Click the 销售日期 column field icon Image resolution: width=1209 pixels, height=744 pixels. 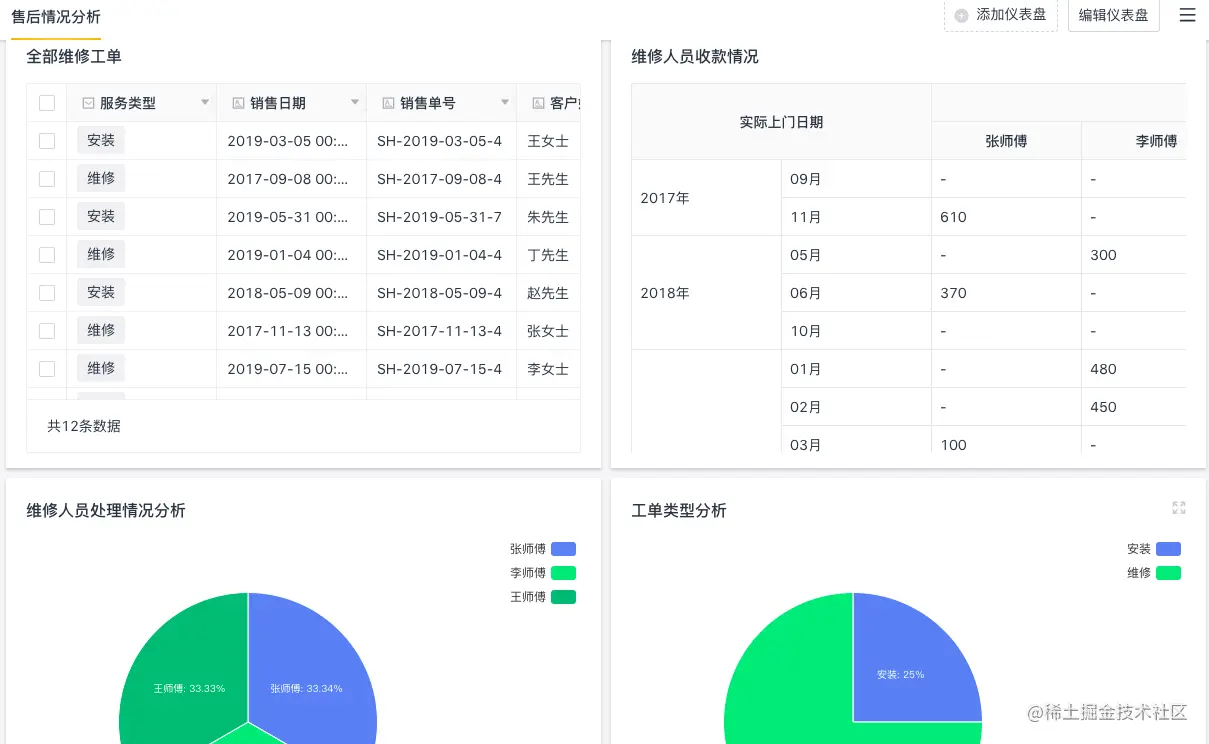pos(238,103)
